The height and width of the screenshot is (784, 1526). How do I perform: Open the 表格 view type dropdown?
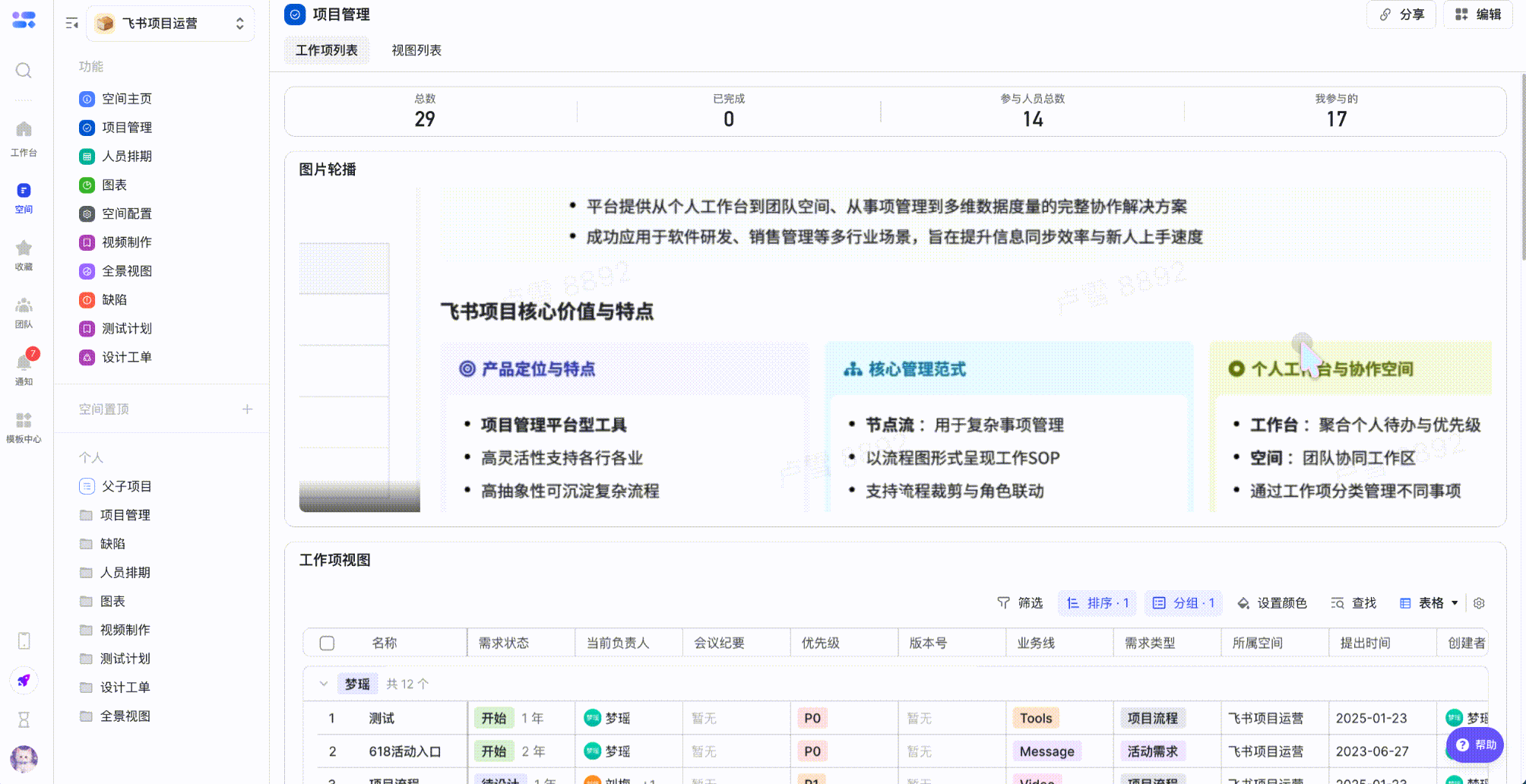coord(1429,603)
